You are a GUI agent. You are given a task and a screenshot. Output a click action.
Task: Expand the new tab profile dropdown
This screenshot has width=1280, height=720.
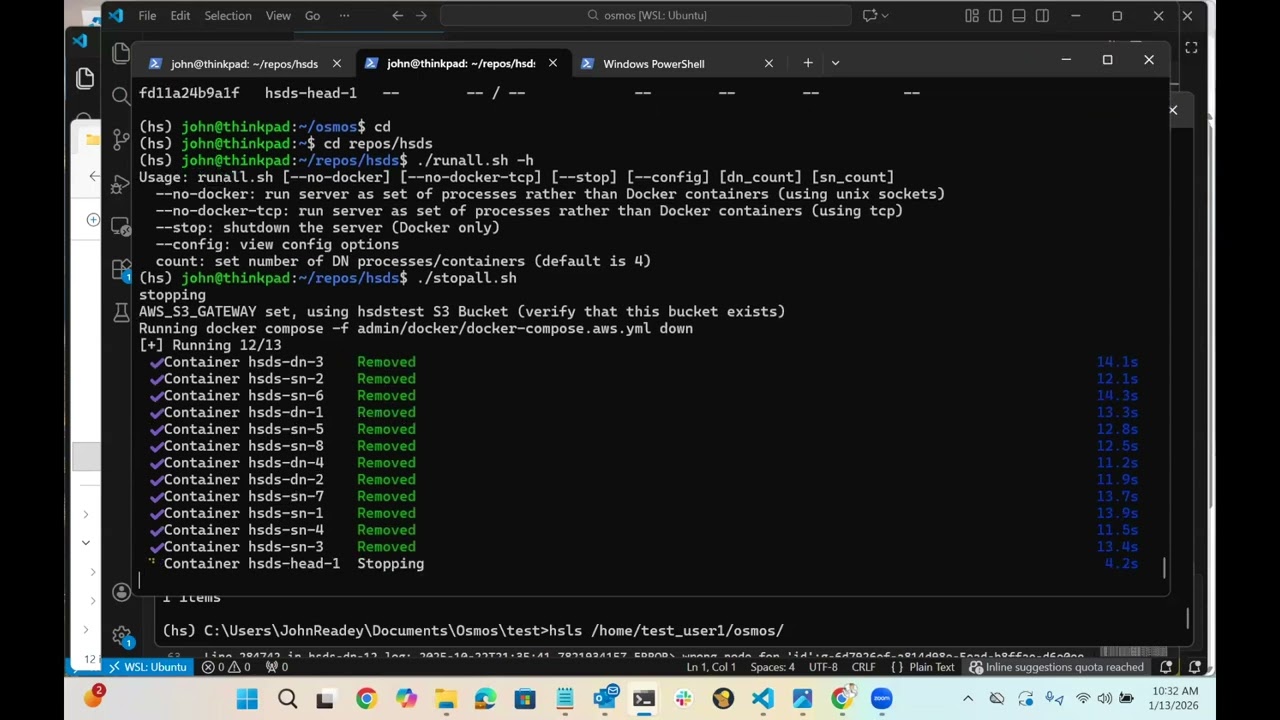835,63
